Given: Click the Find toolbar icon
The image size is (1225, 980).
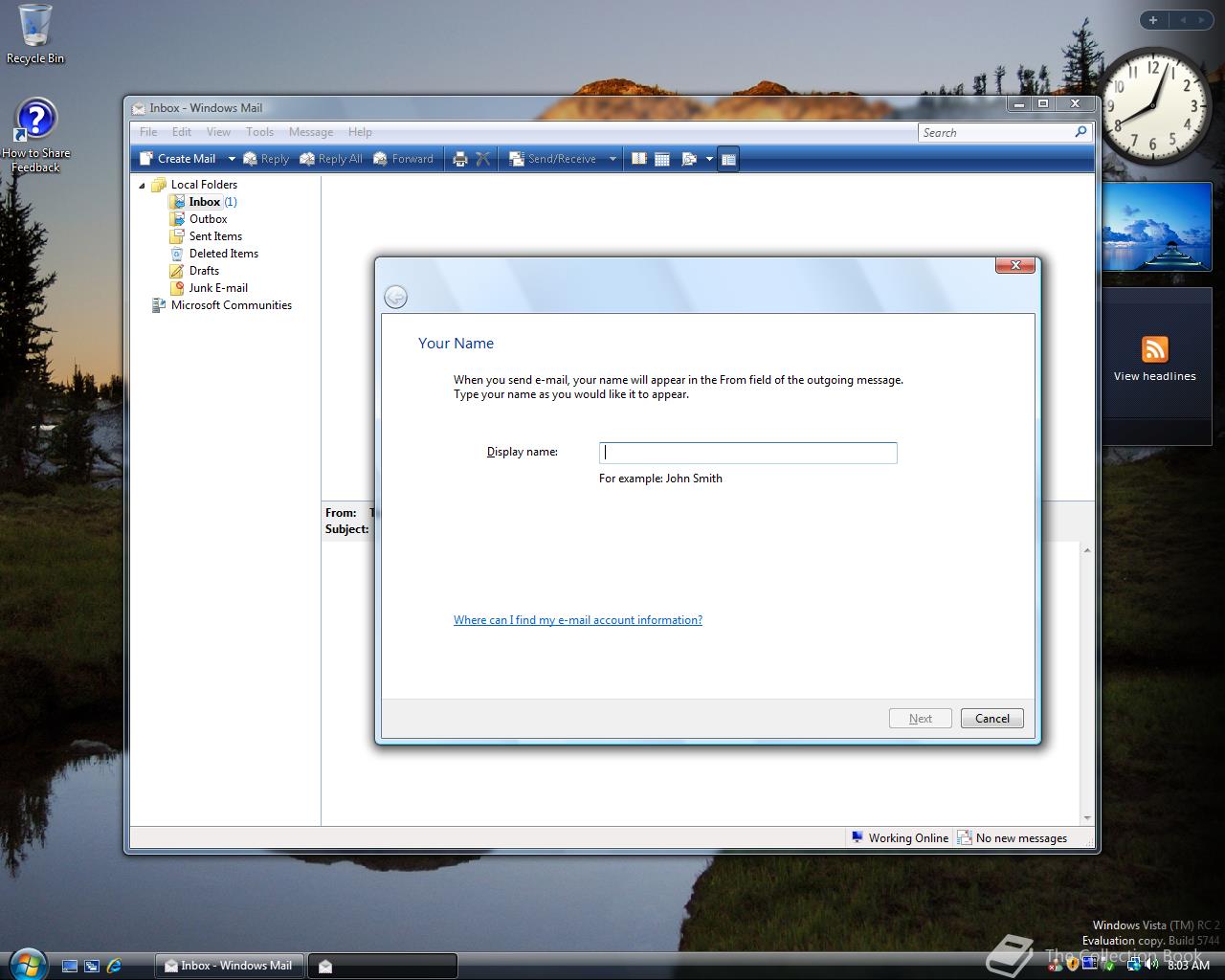Looking at the screenshot, I should pos(689,159).
